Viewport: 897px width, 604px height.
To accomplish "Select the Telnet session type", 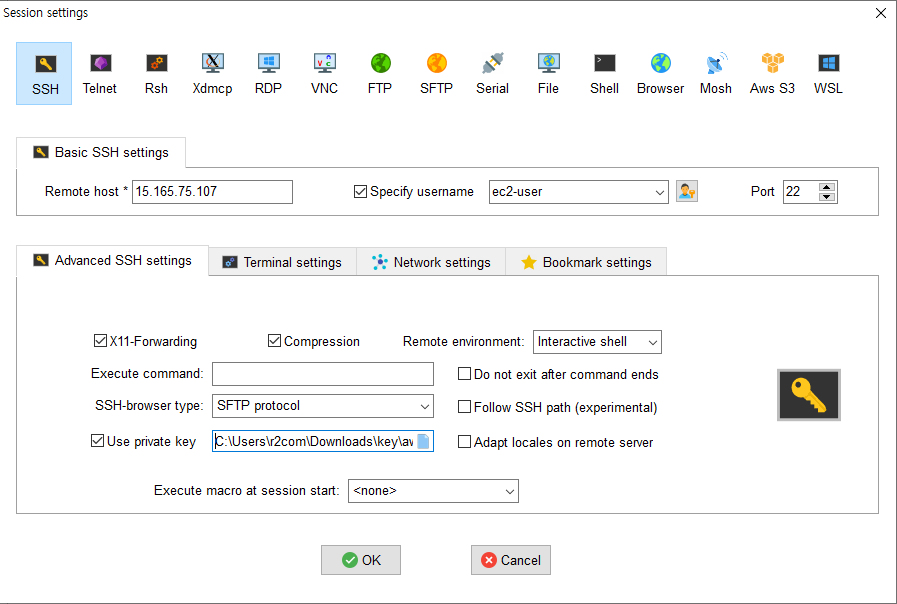I will click(100, 73).
